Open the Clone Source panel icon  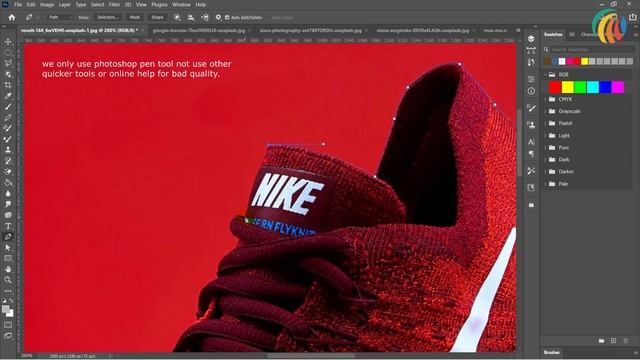(531, 125)
